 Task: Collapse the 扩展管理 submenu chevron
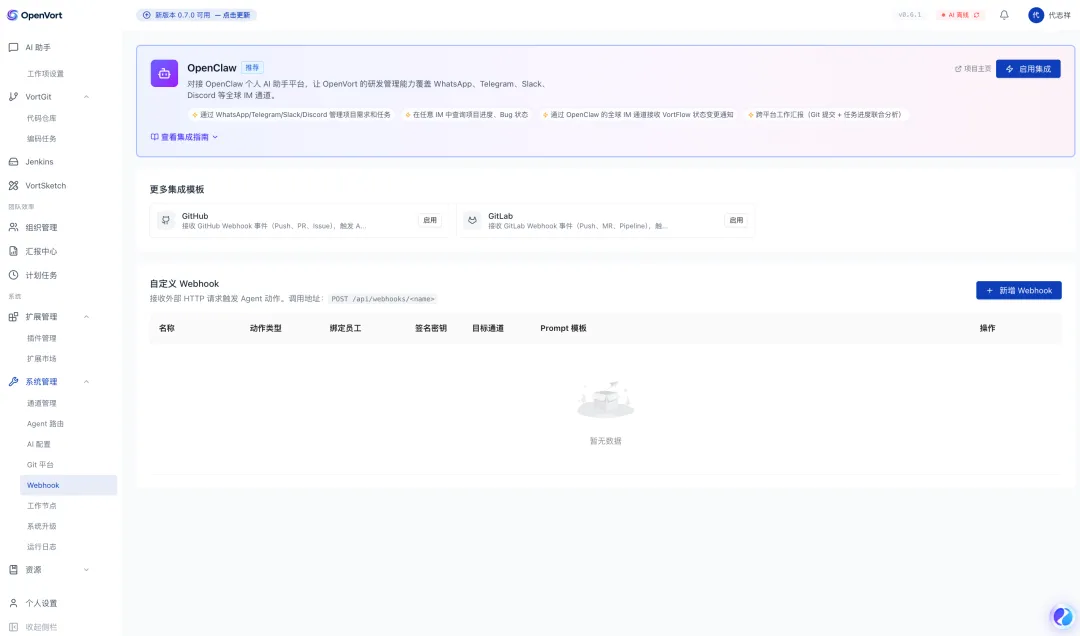coord(86,317)
